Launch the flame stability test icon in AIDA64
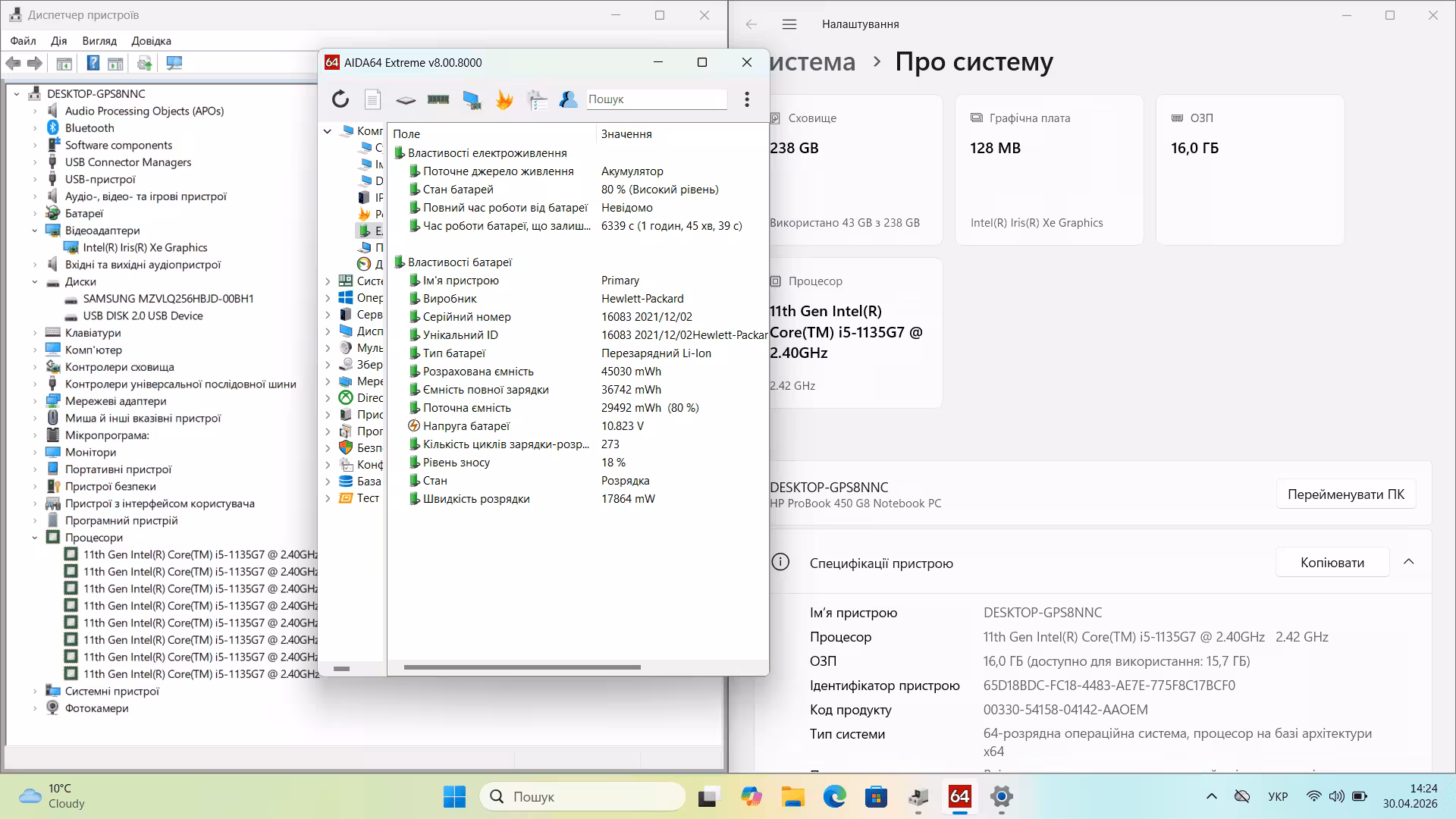Screen dimensions: 1456x819 click(504, 99)
